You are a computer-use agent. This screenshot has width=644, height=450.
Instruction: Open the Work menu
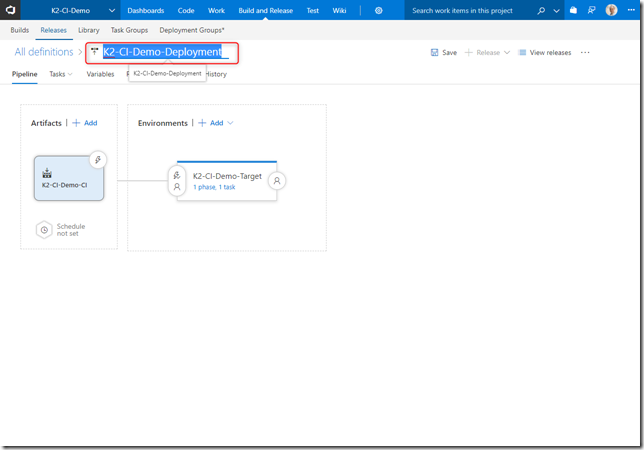[216, 10]
